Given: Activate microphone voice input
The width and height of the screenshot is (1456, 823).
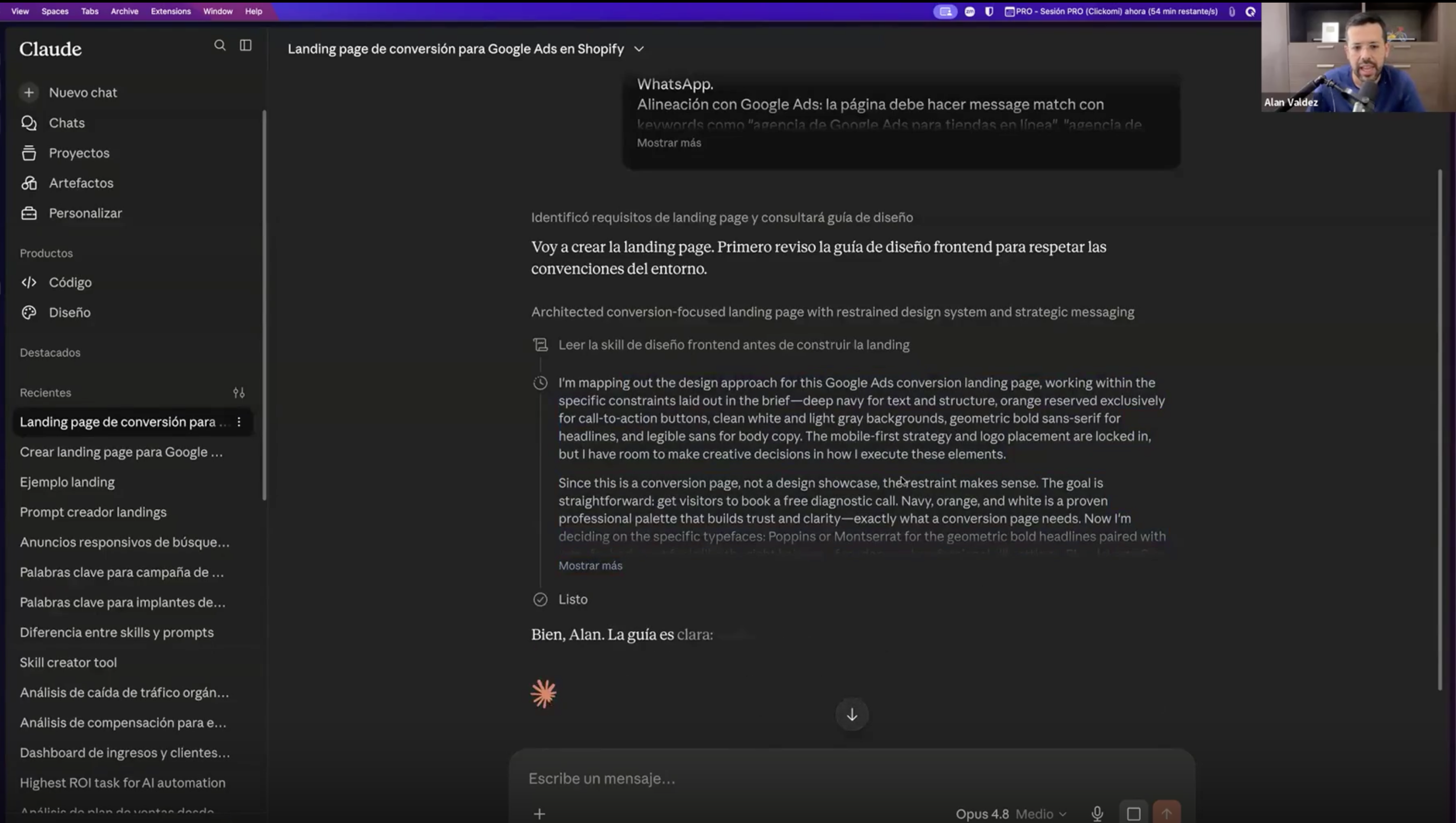Looking at the screenshot, I should (x=1097, y=814).
